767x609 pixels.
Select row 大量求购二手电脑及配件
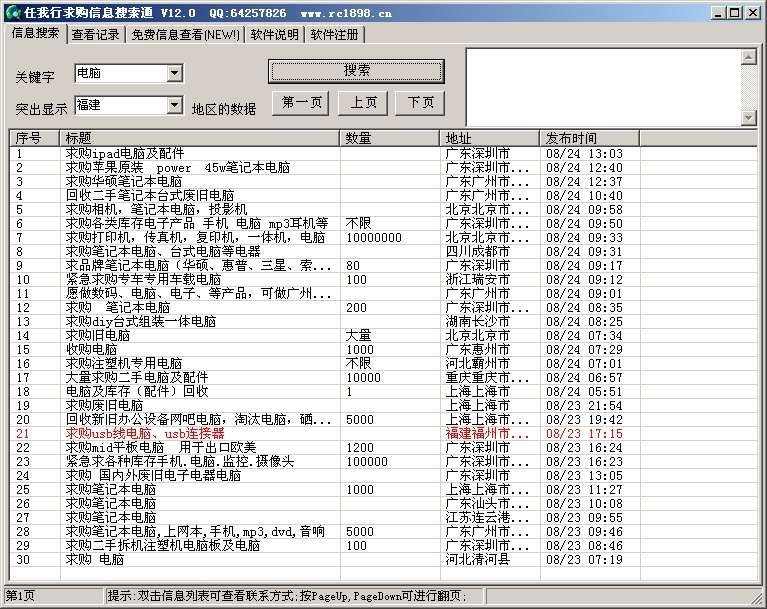(x=384, y=378)
